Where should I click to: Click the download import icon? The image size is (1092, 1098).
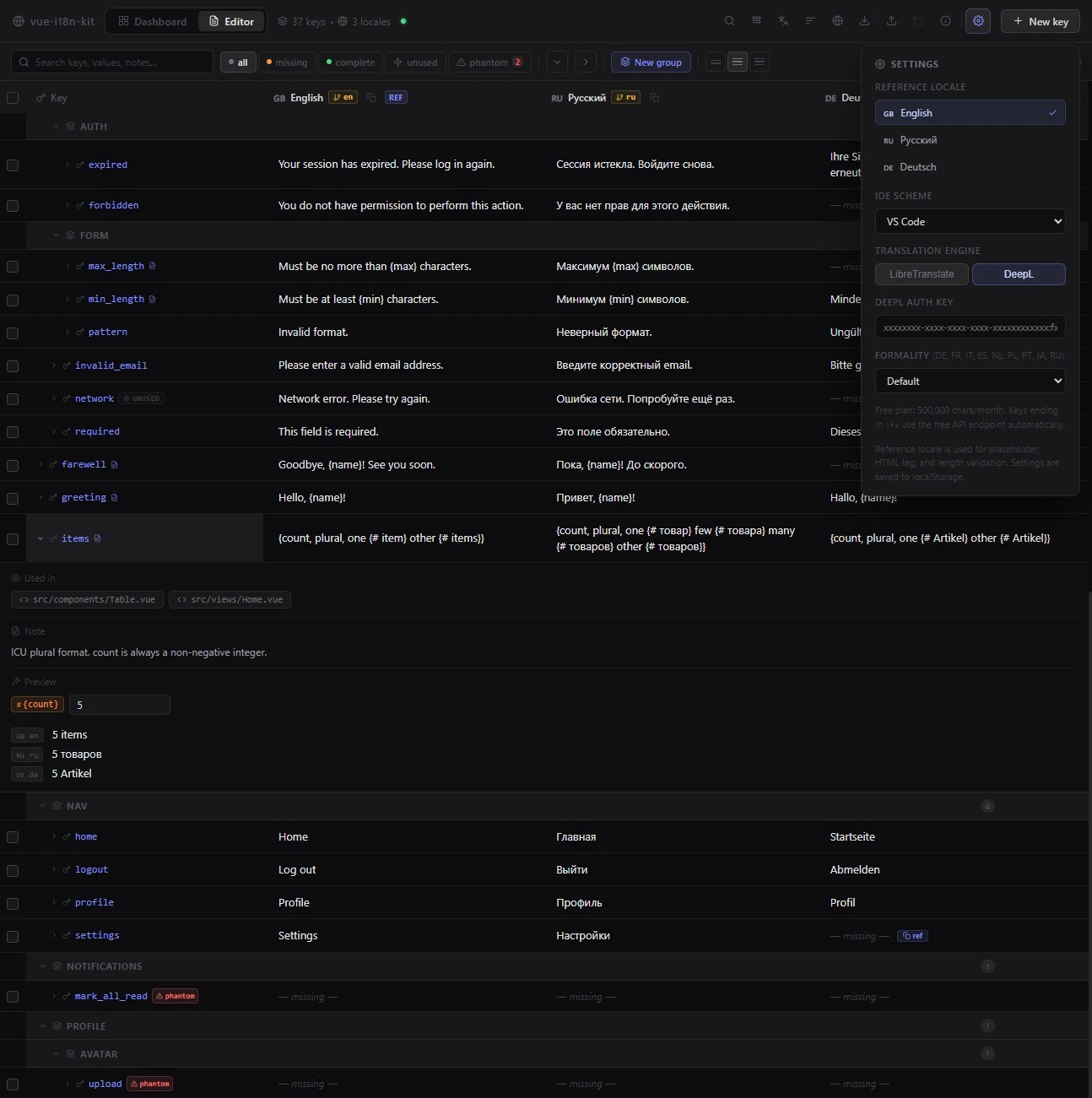tap(864, 21)
